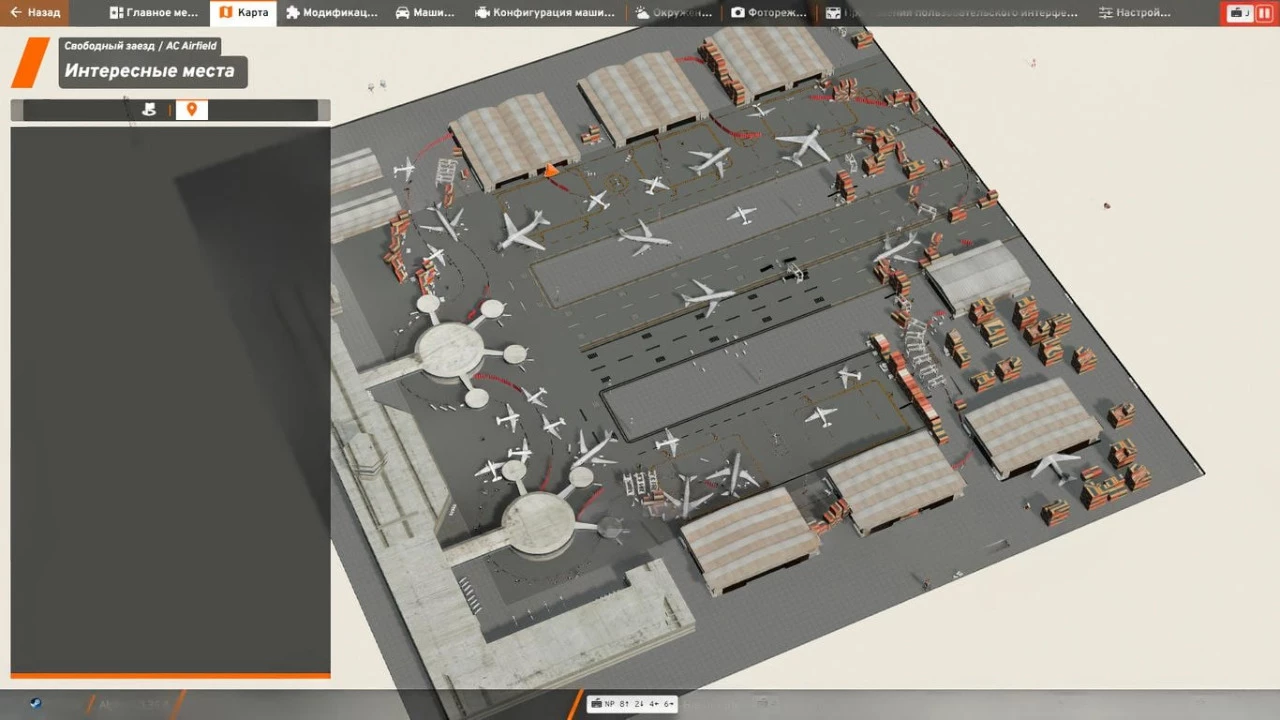Select the Карта tab
The width and height of the screenshot is (1280, 720).
point(243,13)
